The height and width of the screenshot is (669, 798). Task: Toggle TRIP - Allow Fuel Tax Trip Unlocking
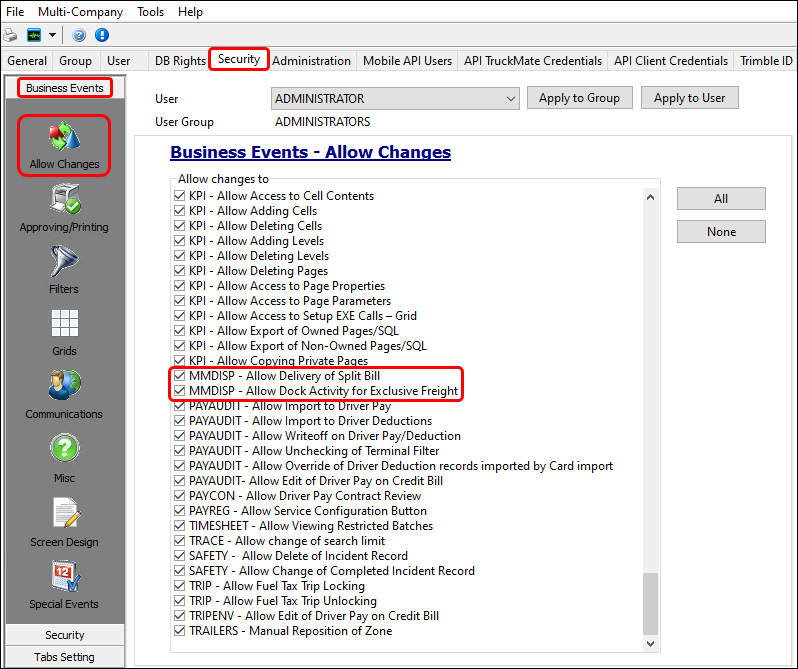(179, 601)
